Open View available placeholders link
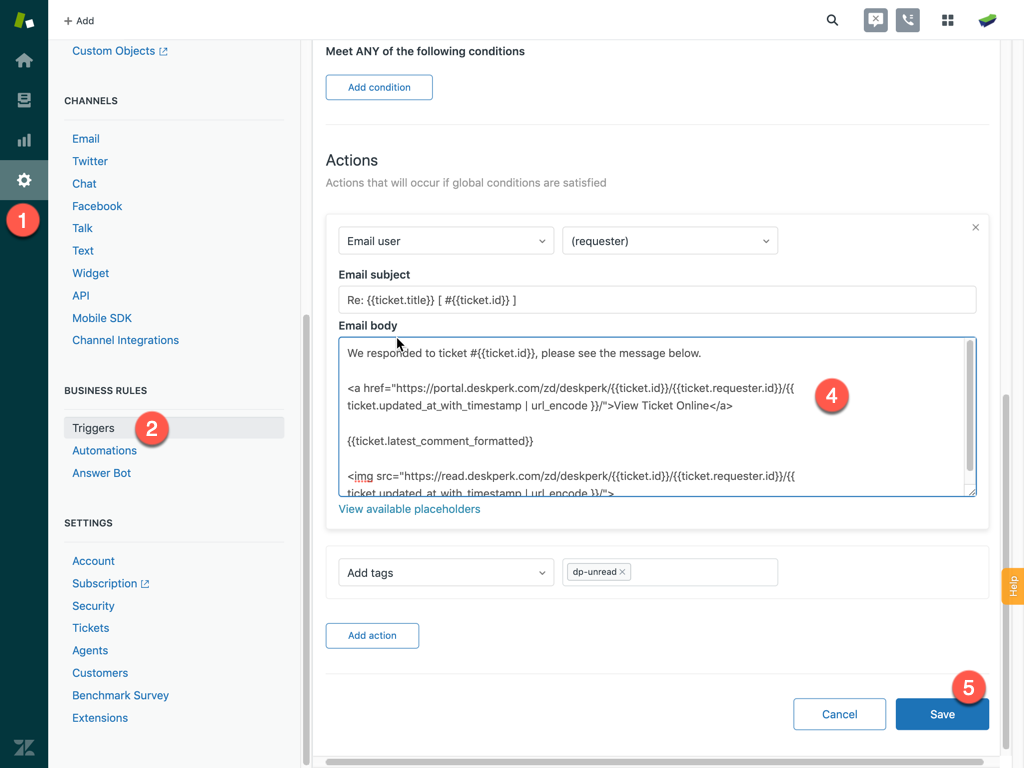 (409, 509)
